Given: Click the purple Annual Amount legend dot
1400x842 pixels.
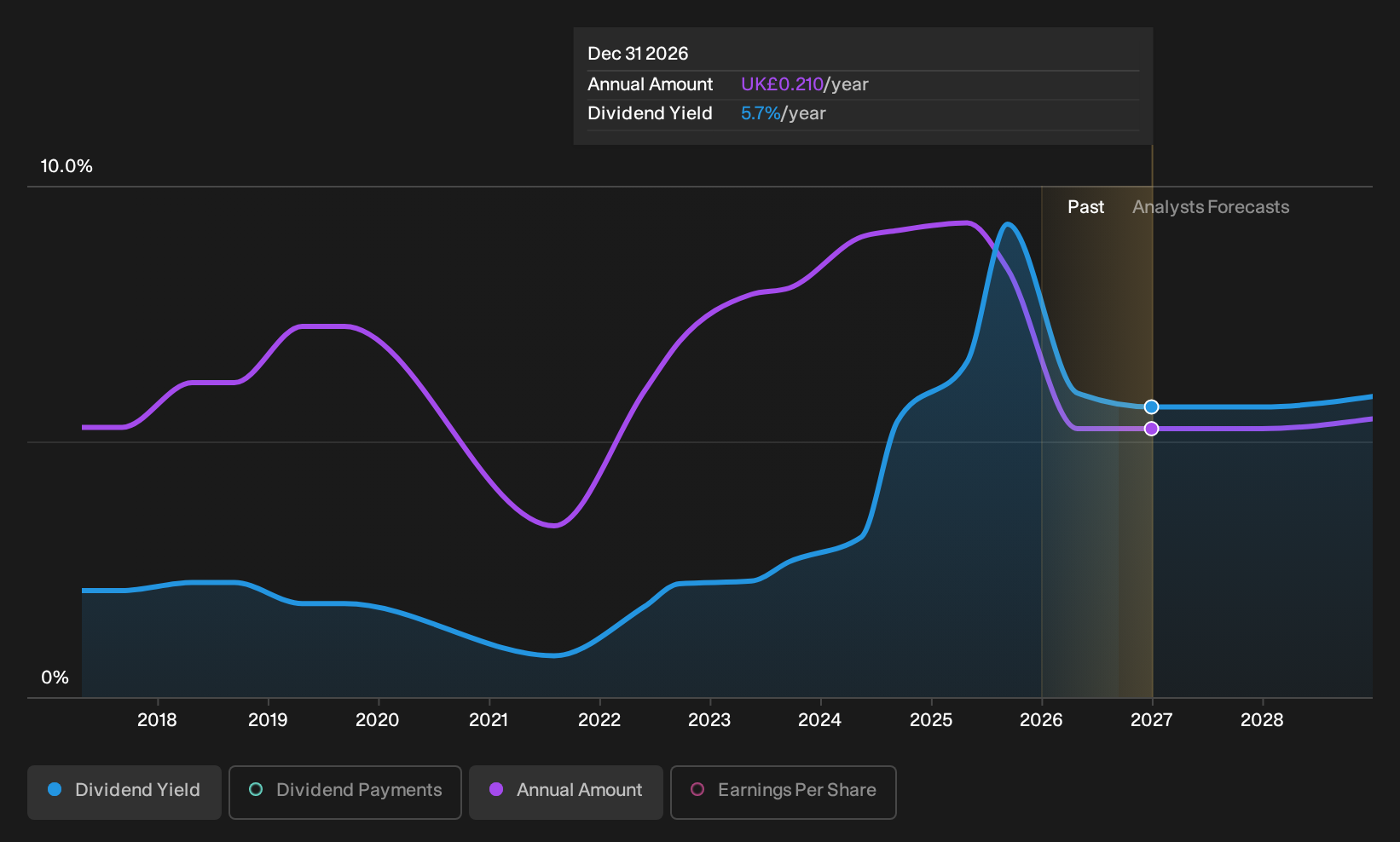Looking at the screenshot, I should tap(496, 790).
